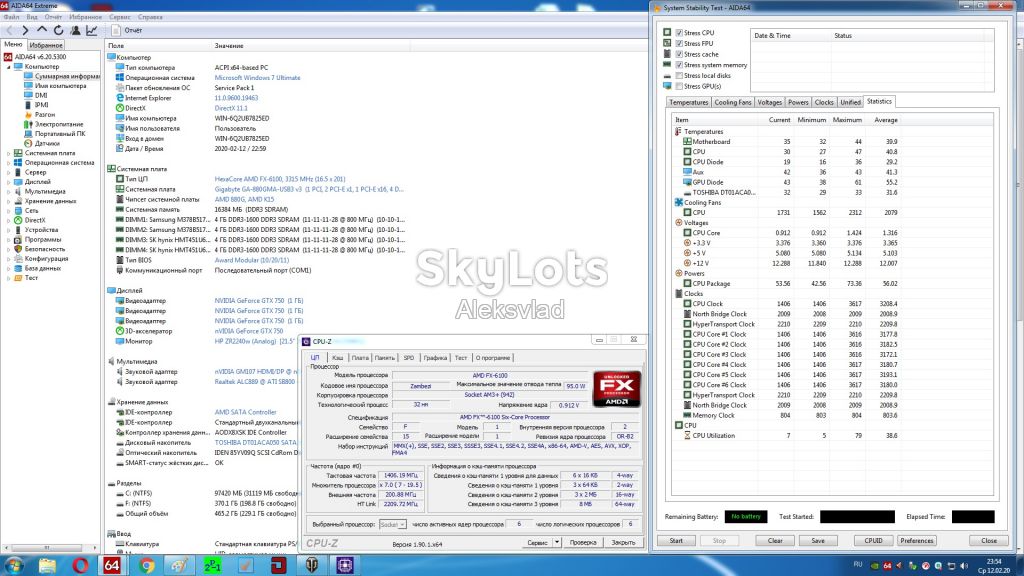Open the graph (stability test) toolbar icon
This screenshot has height=576, width=1024.
tap(92, 30)
